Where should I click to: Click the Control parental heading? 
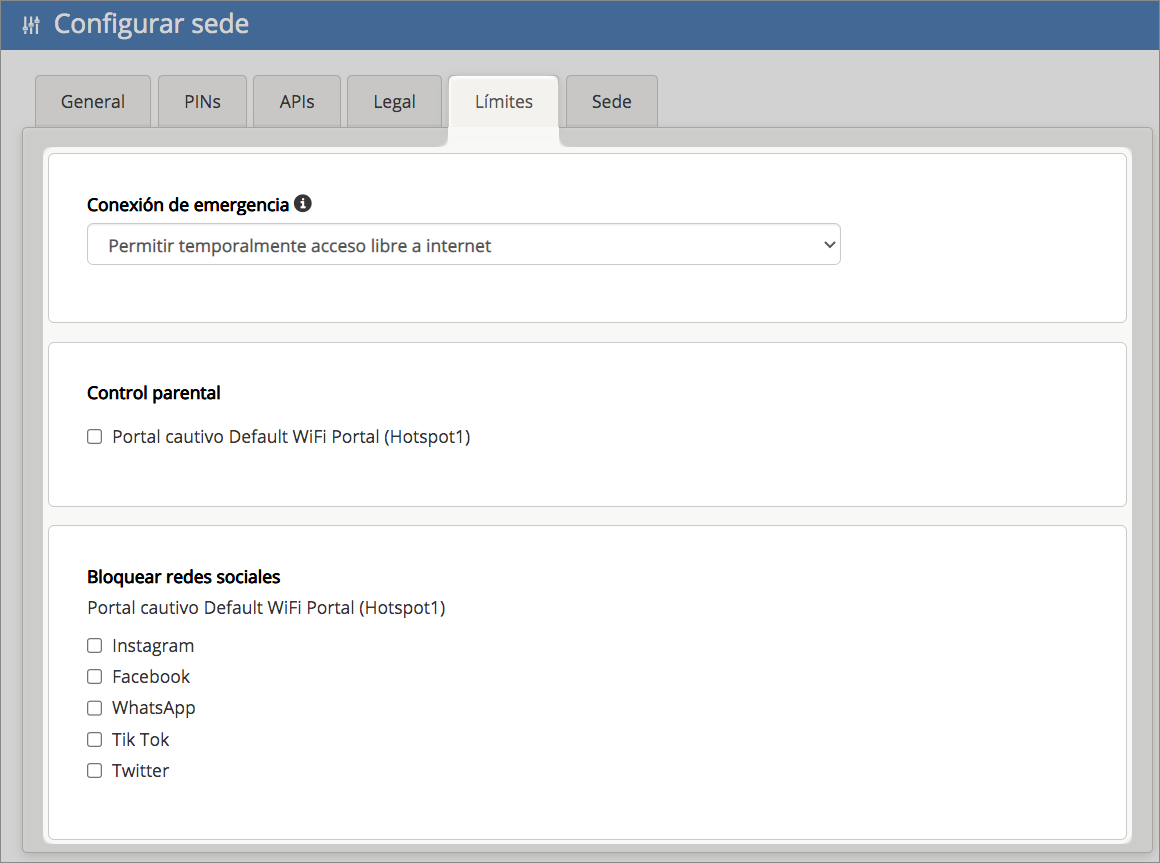tap(154, 393)
